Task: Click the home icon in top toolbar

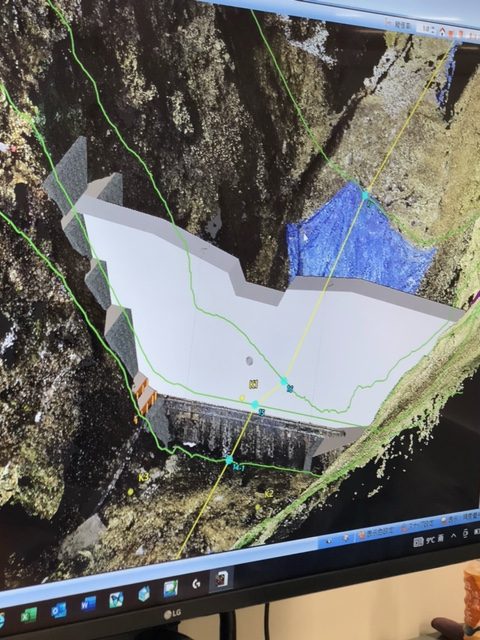Action: [x=443, y=31]
